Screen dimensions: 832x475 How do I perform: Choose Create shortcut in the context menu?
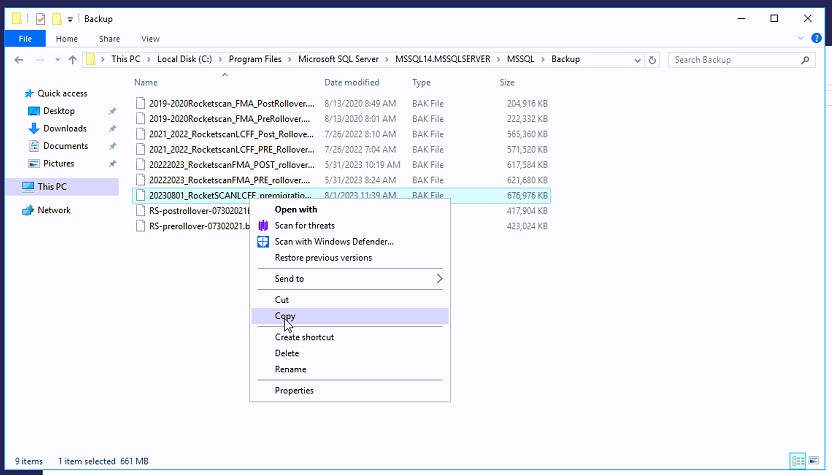pyautogui.click(x=304, y=337)
